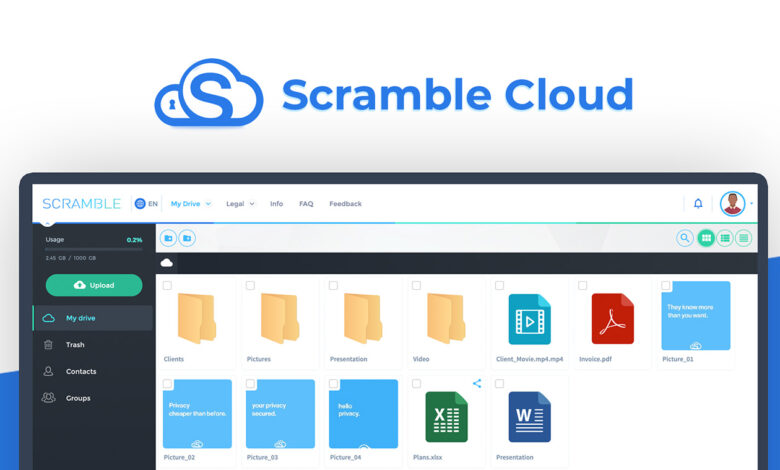Click the Invoice.pdf file name
Viewport: 780px width, 470px height.
tap(595, 359)
